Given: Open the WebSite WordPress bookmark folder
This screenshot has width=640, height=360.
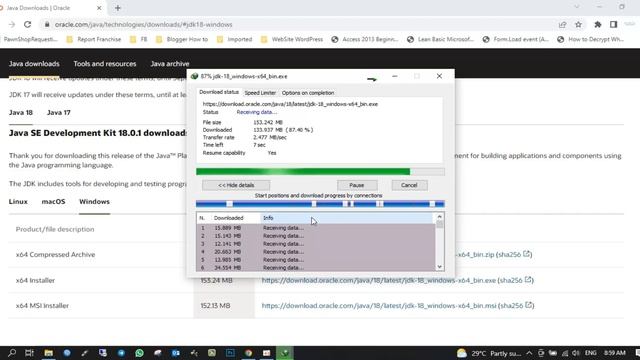Looking at the screenshot, I should 292,39.
